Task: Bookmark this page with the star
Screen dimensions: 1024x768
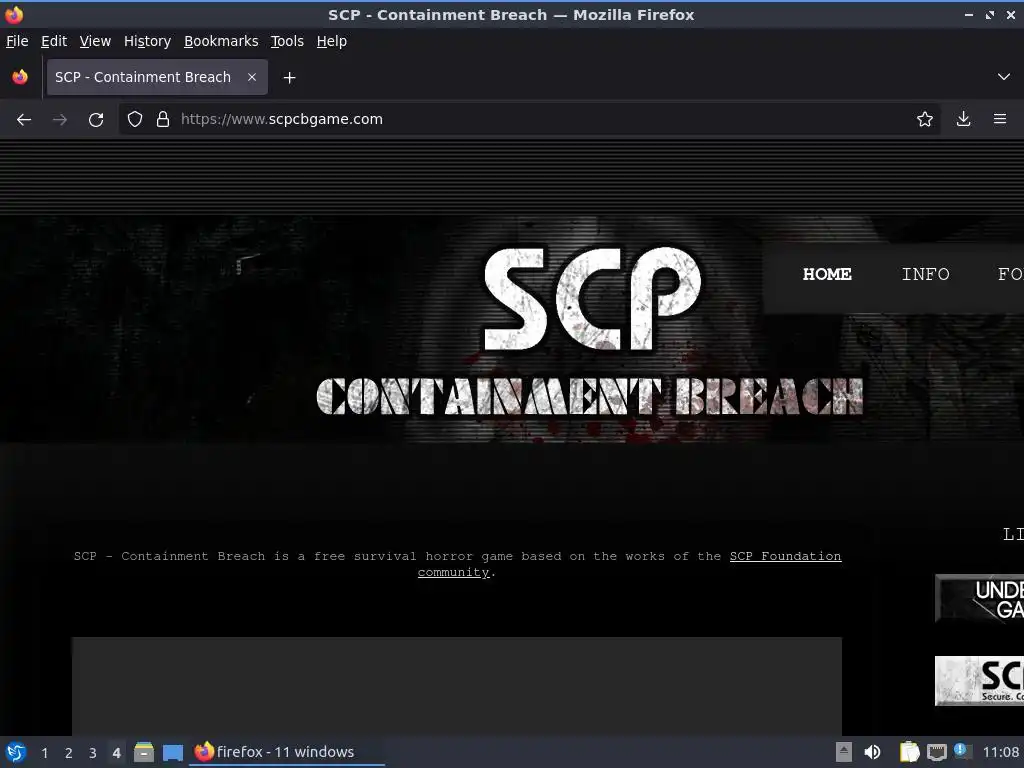Action: [924, 120]
